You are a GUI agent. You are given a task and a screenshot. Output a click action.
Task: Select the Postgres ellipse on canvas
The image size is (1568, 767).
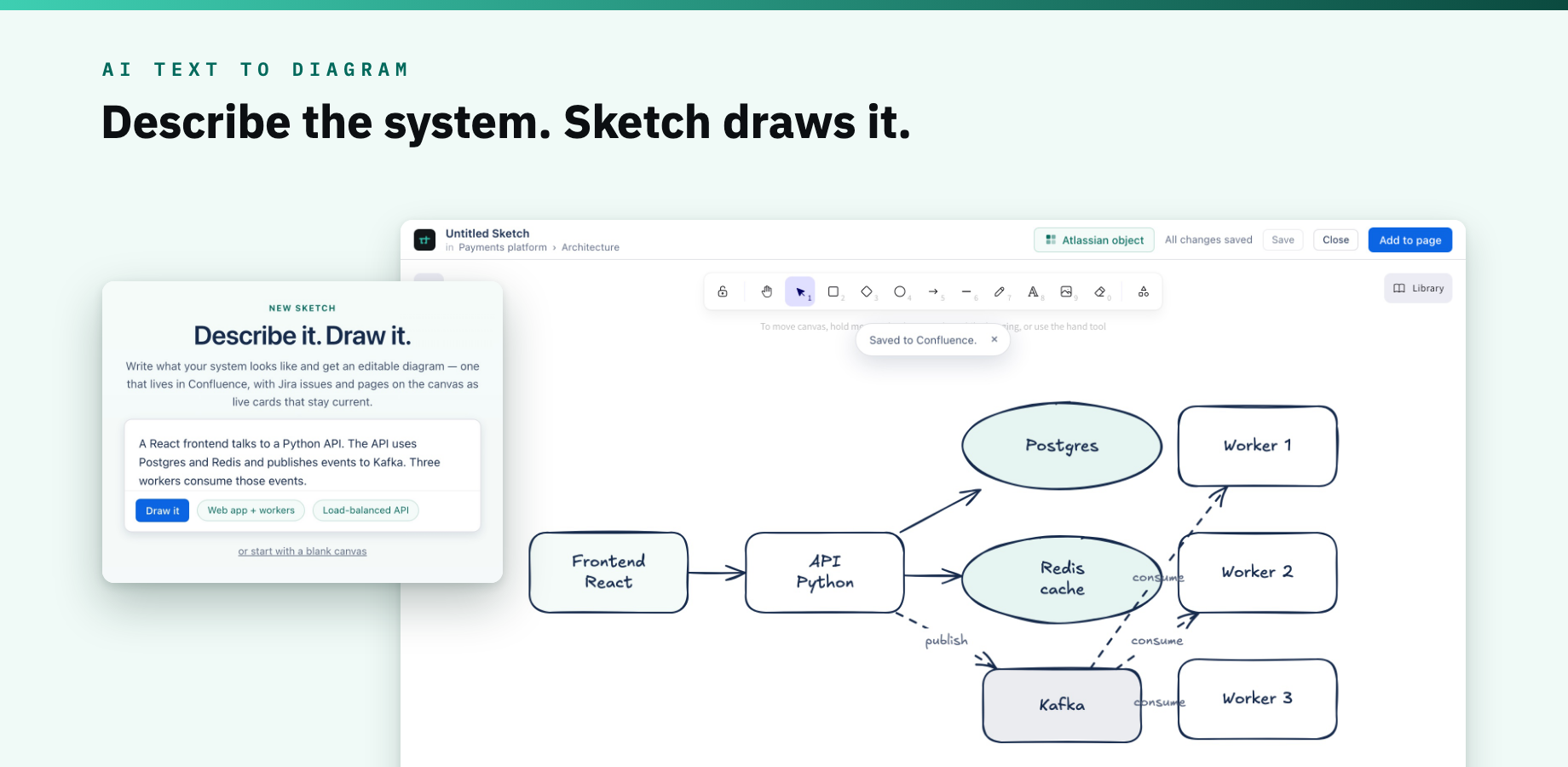tap(1062, 446)
